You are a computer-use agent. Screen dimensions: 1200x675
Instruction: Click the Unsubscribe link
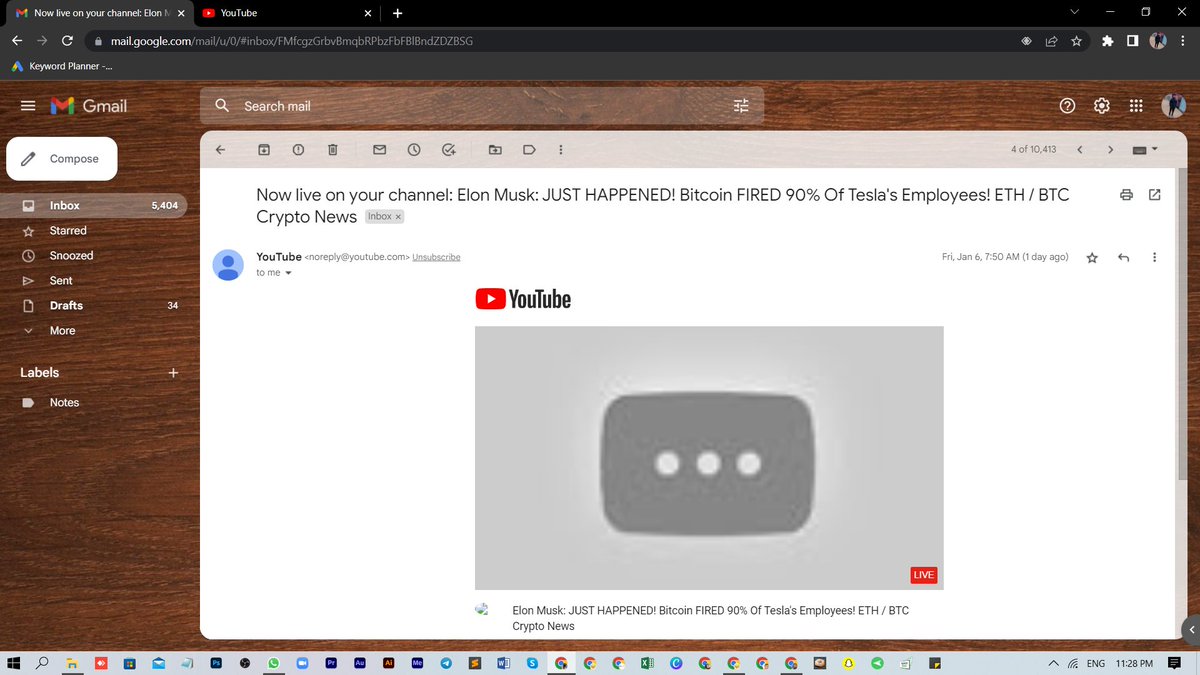click(436, 257)
